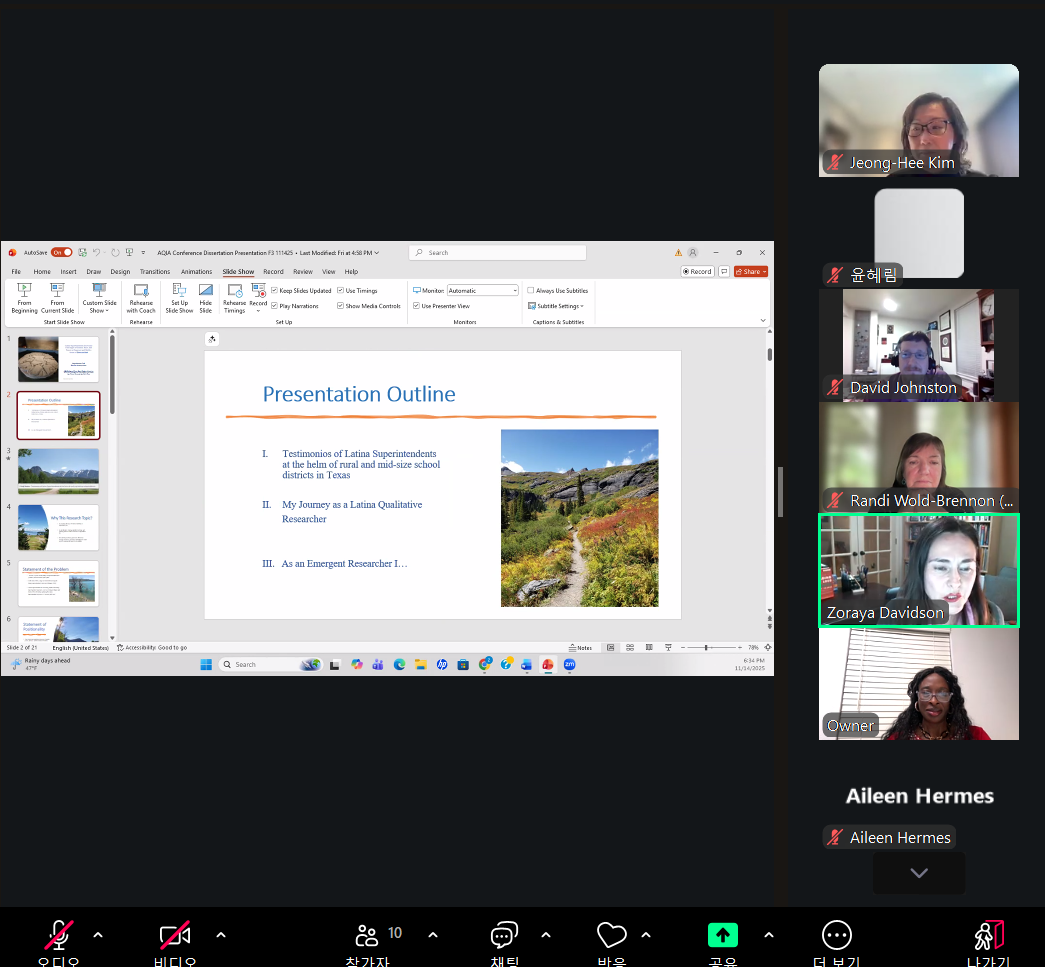Toggle AutoSave switch
Screen dimensions: 1045x967
[x=61, y=253]
